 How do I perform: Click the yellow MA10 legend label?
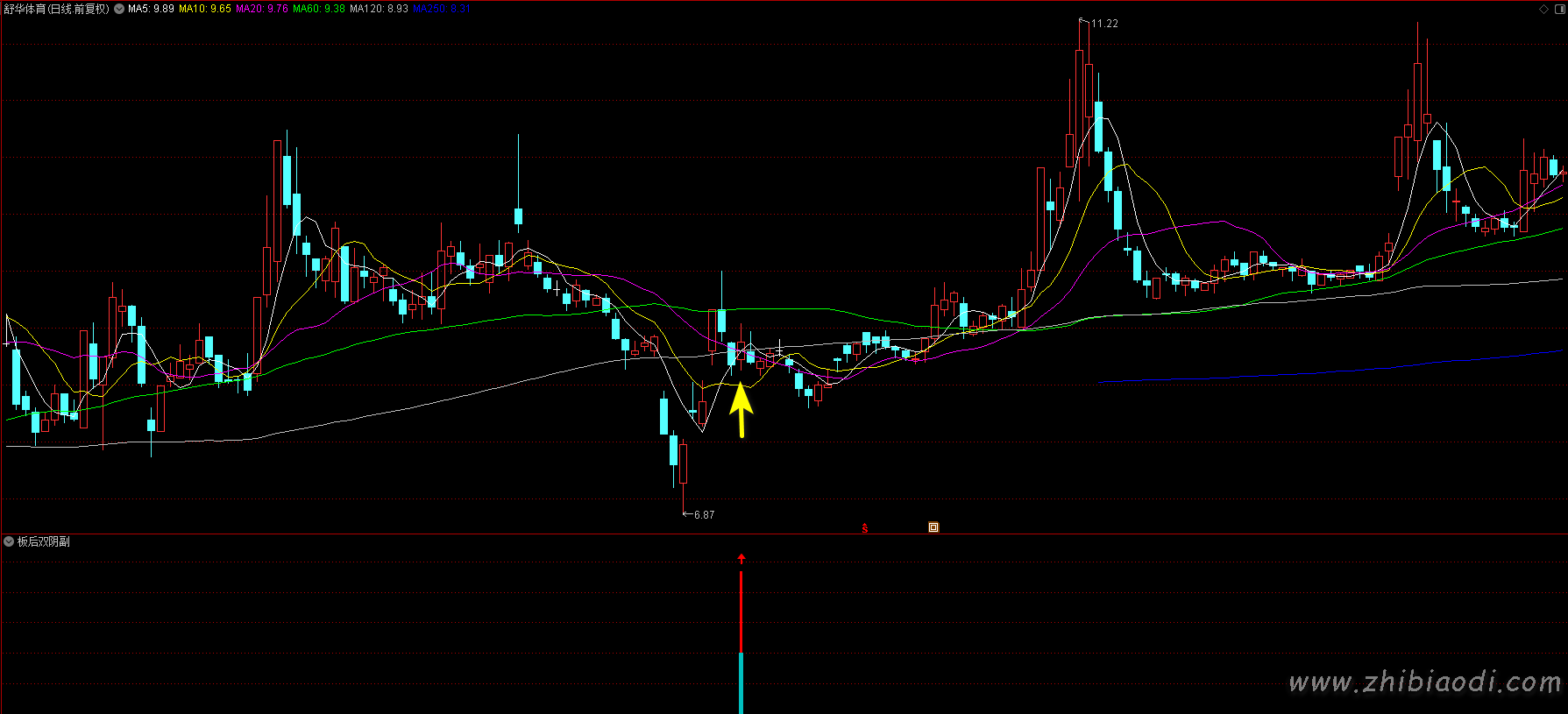coord(205,9)
